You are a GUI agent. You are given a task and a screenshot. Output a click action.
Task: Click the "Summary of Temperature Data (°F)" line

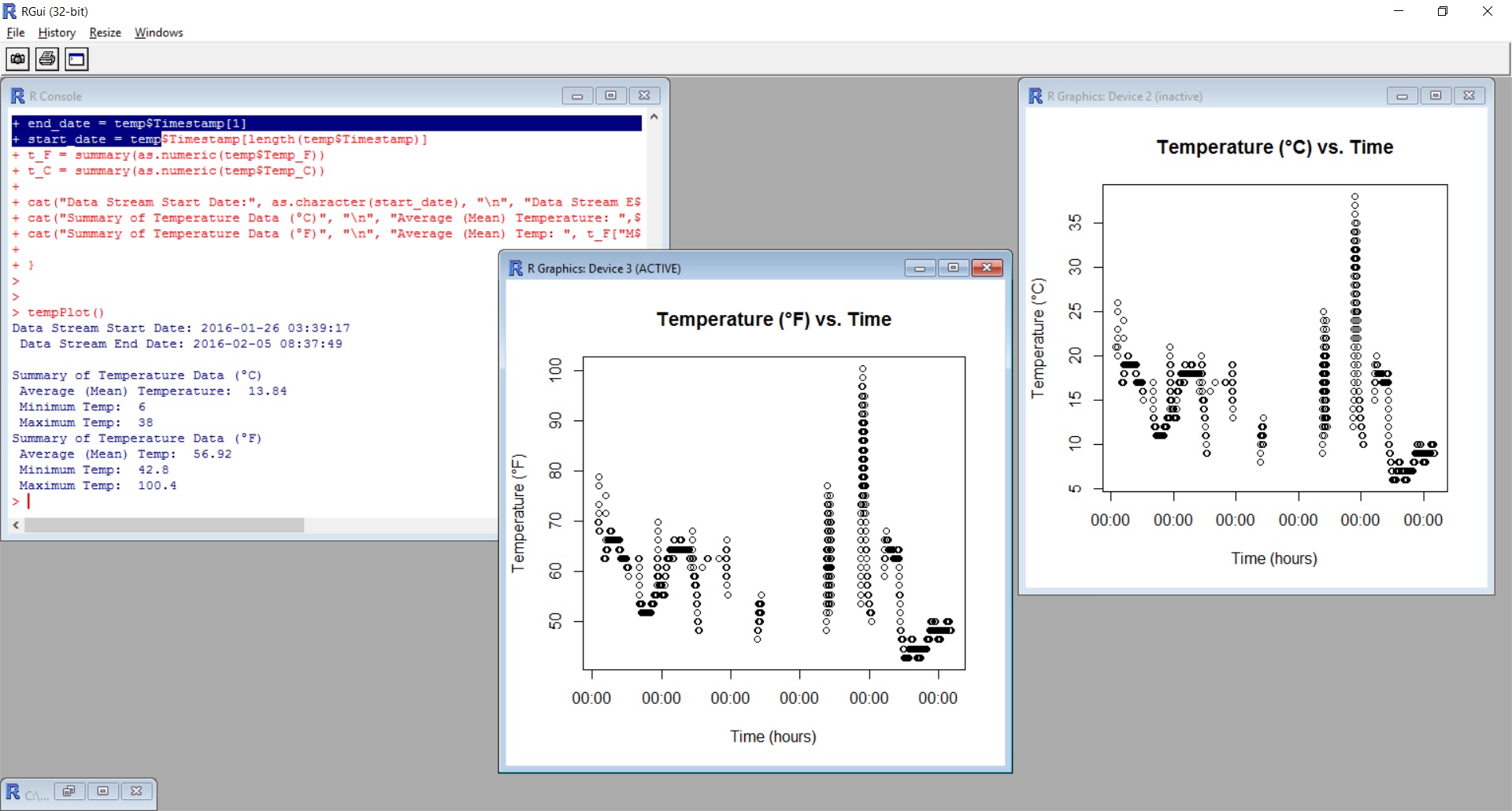(137, 439)
